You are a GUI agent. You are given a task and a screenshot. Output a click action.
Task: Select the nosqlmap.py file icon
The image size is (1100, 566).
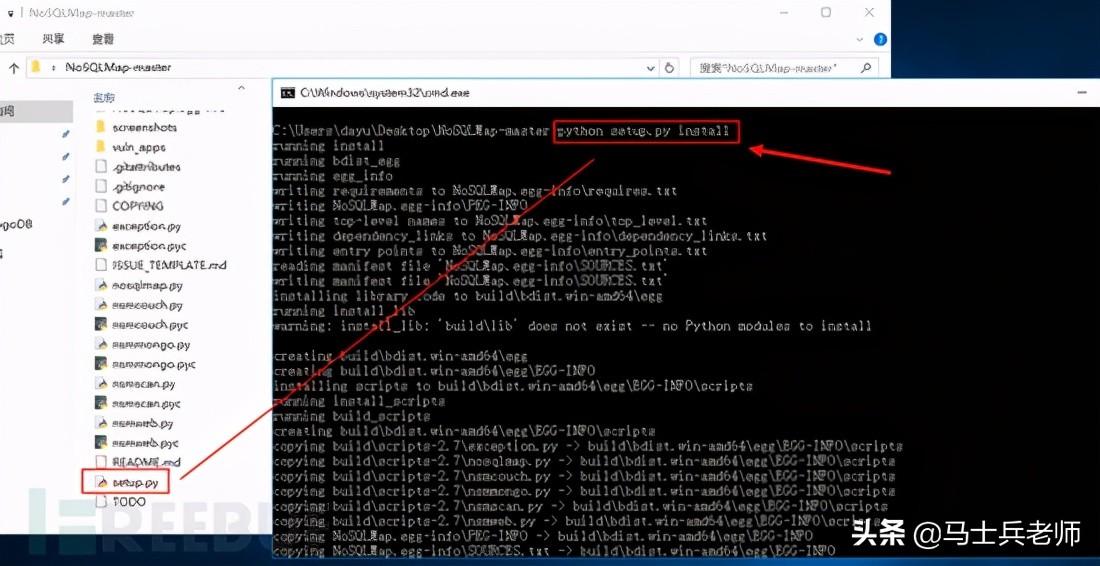point(100,285)
